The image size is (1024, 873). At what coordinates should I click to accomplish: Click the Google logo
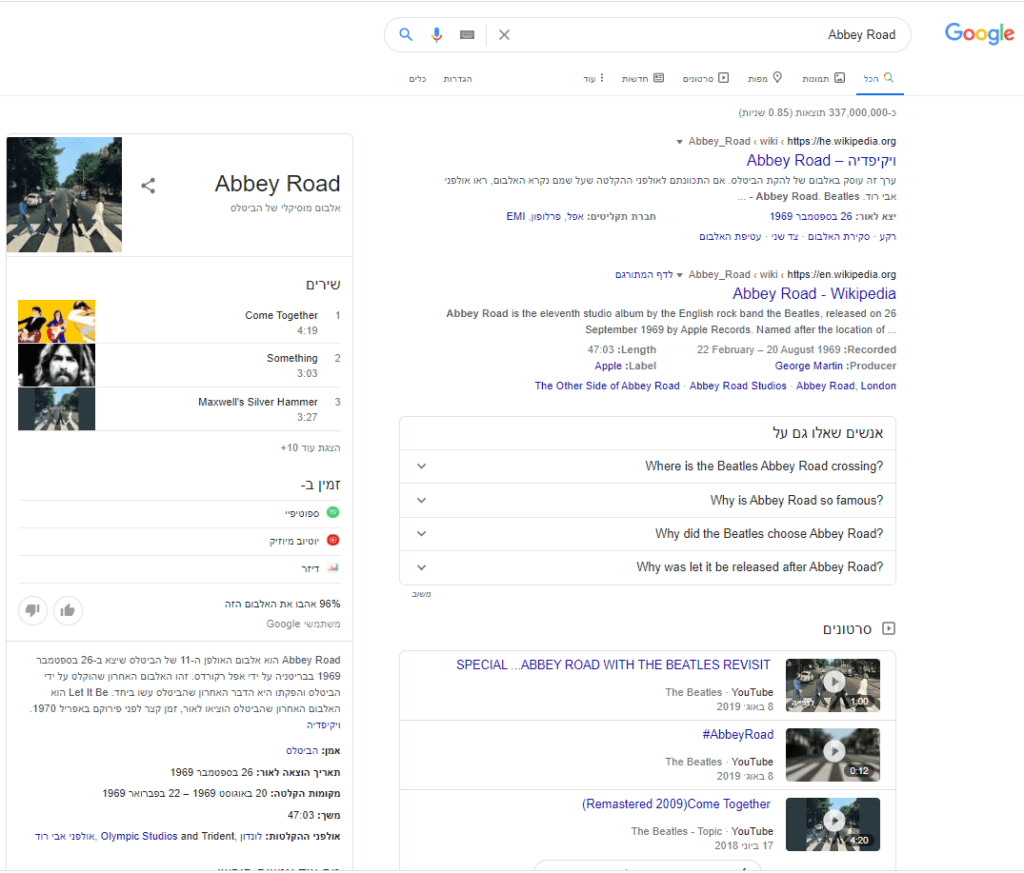click(x=980, y=34)
